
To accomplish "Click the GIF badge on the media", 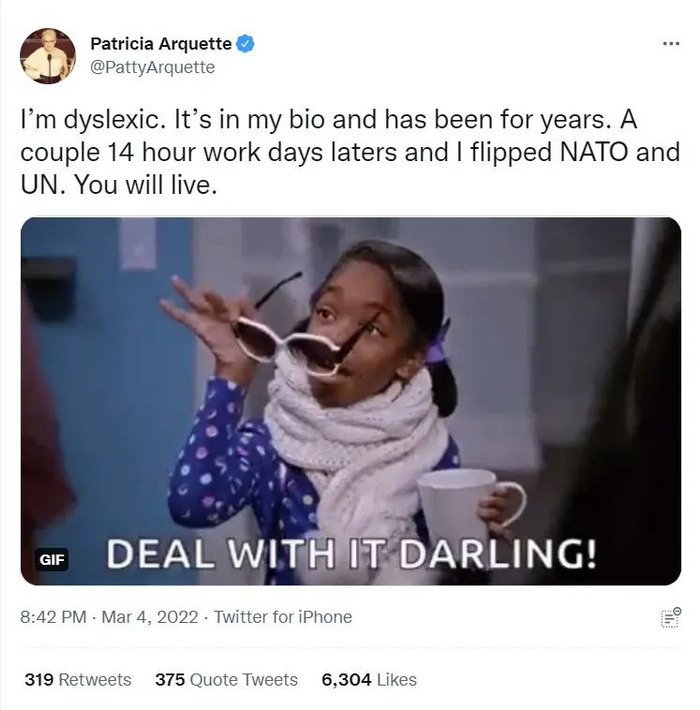I will (52, 560).
